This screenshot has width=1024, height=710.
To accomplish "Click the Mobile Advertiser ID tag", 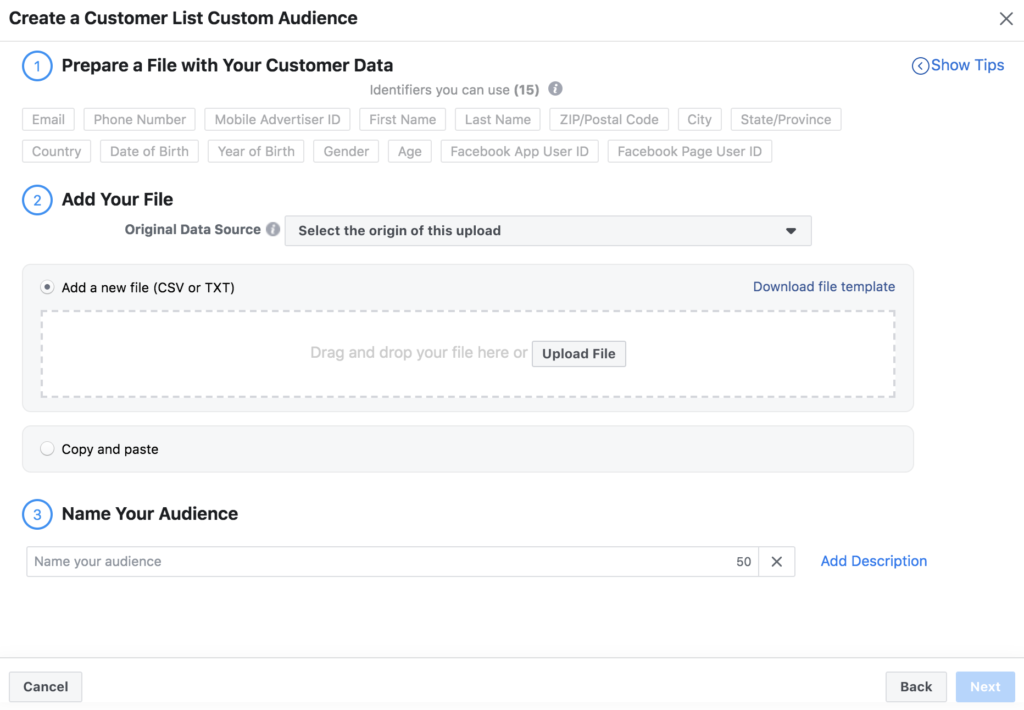I will point(278,120).
